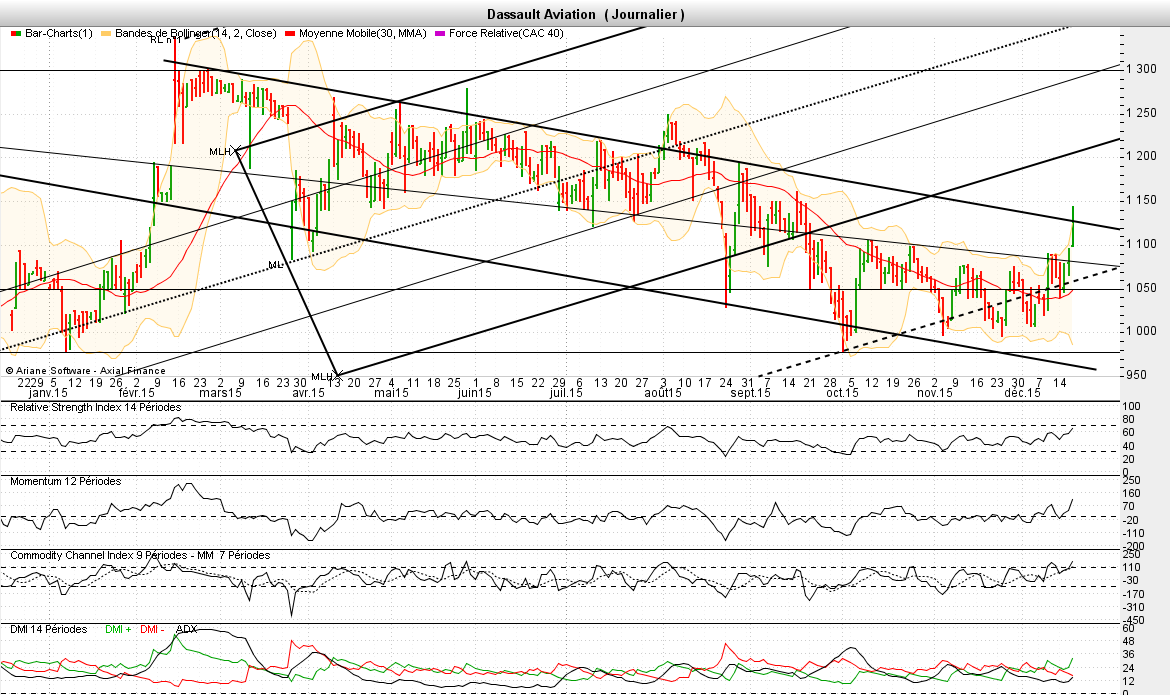Screen dimensions: 1170x695
Task: Click the 'août15' month label on the time axis
Action: coord(663,393)
